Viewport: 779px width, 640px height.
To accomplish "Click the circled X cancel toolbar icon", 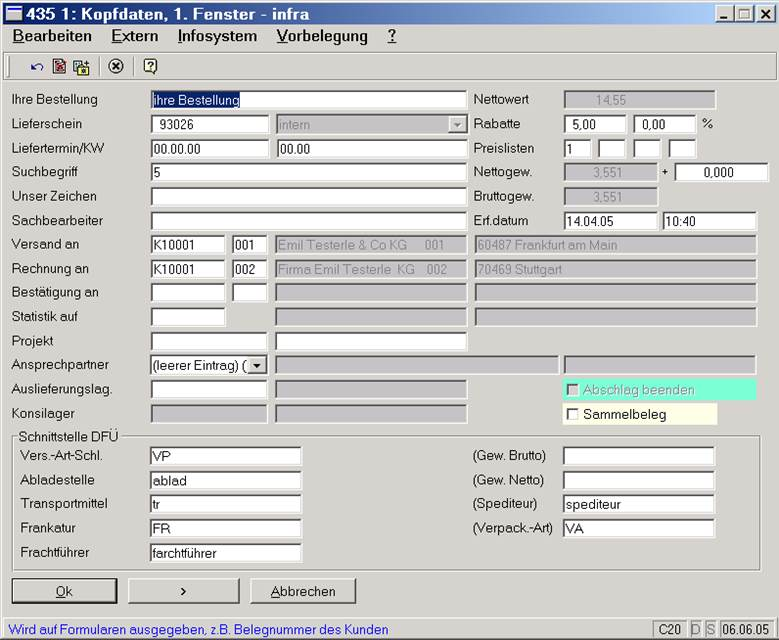I will (116, 67).
